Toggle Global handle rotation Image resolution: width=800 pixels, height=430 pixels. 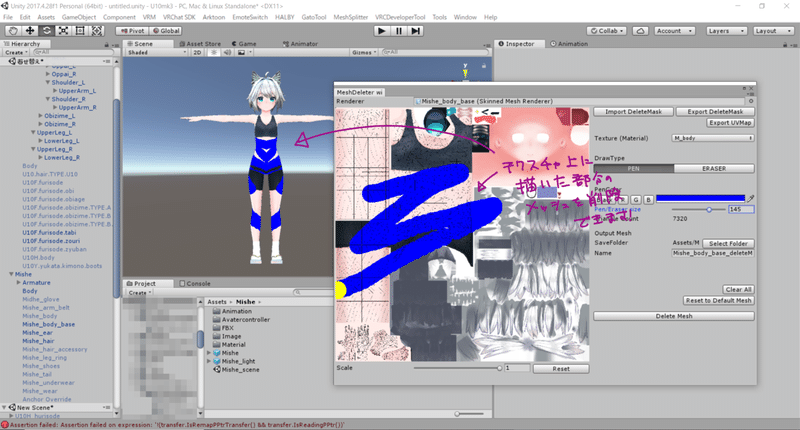pos(166,31)
